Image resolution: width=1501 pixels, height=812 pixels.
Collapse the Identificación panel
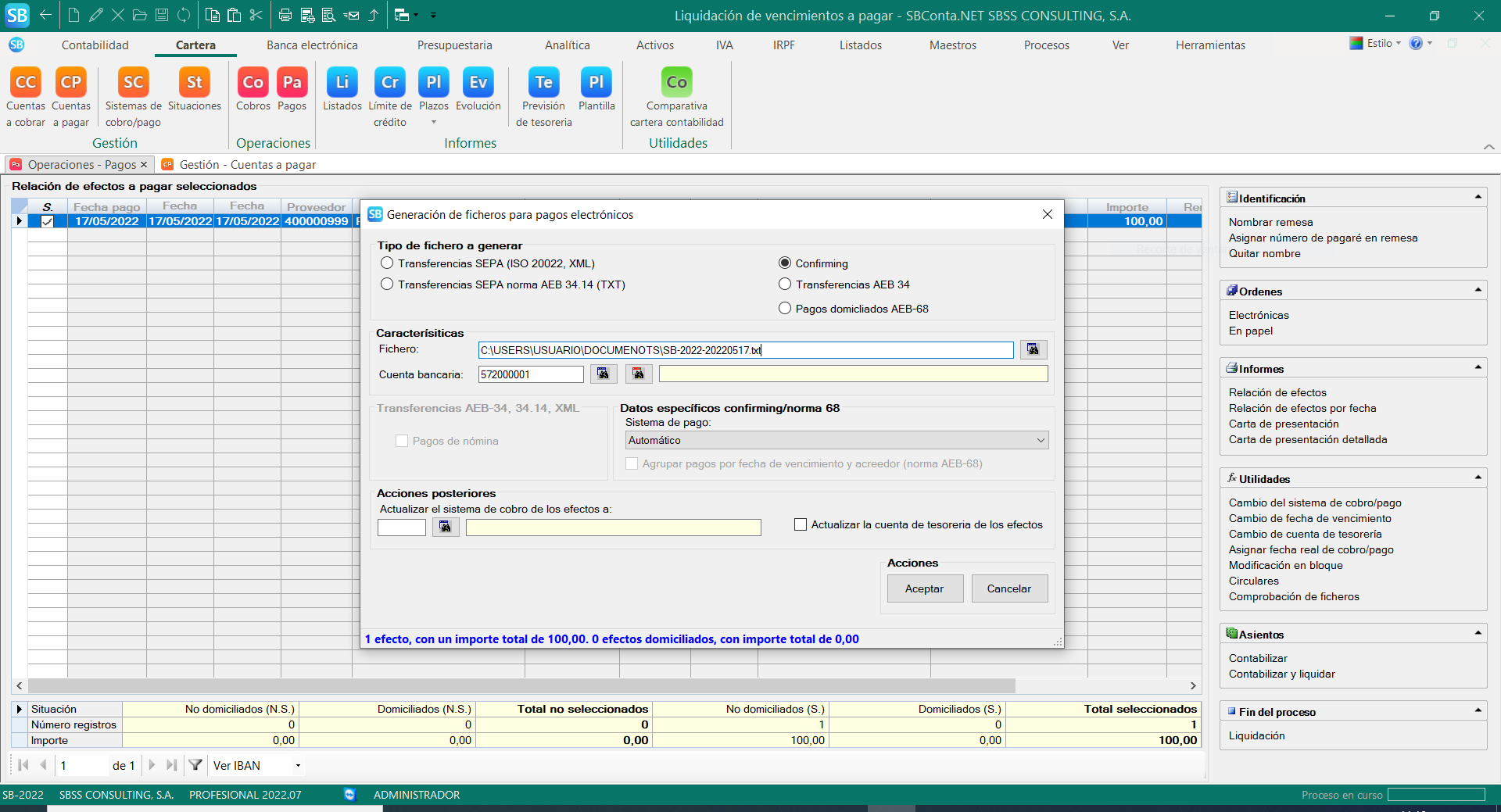pos(1478,198)
